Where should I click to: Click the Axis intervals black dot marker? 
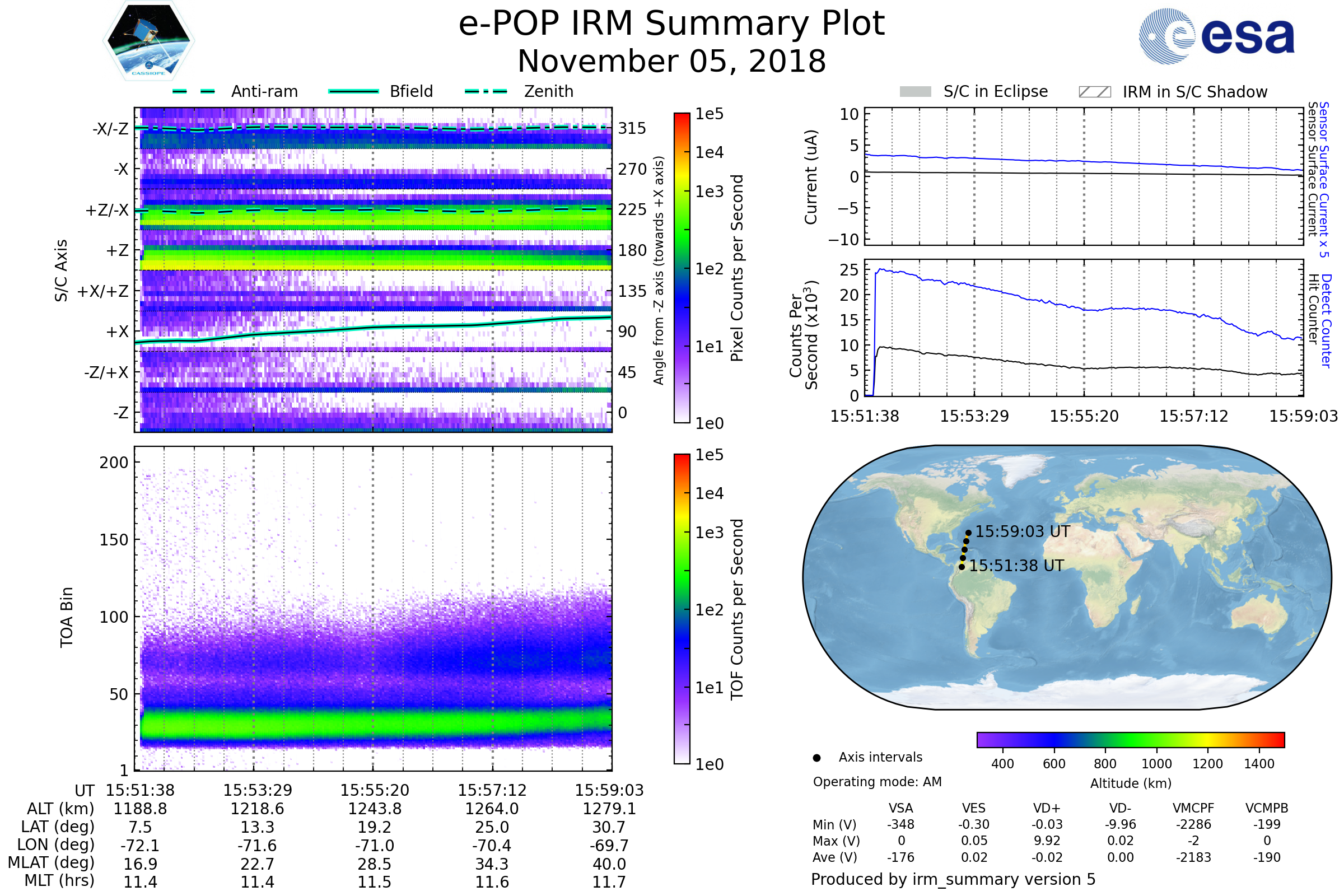[816, 758]
